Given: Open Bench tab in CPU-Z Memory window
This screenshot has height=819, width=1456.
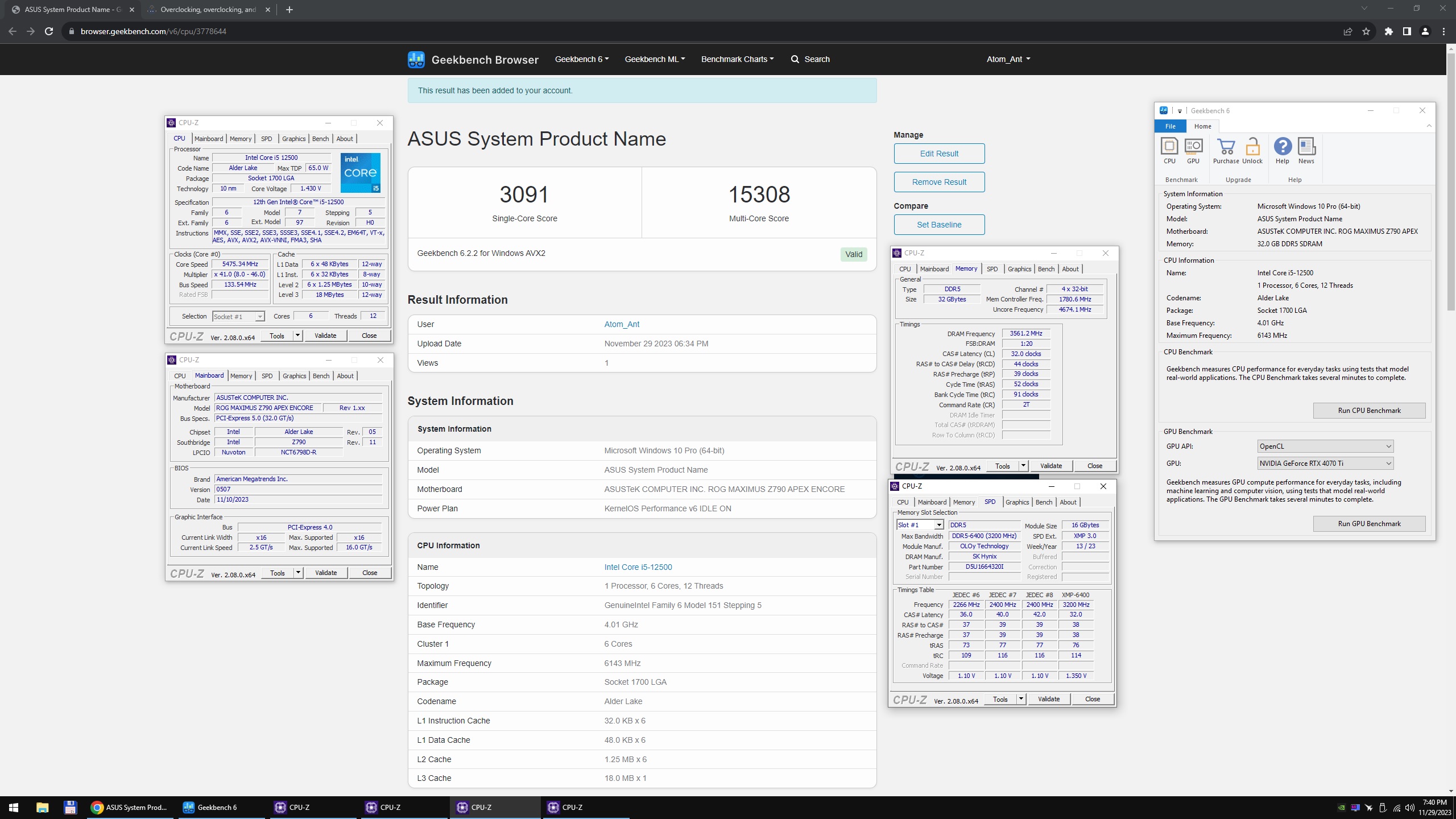Looking at the screenshot, I should [1046, 269].
